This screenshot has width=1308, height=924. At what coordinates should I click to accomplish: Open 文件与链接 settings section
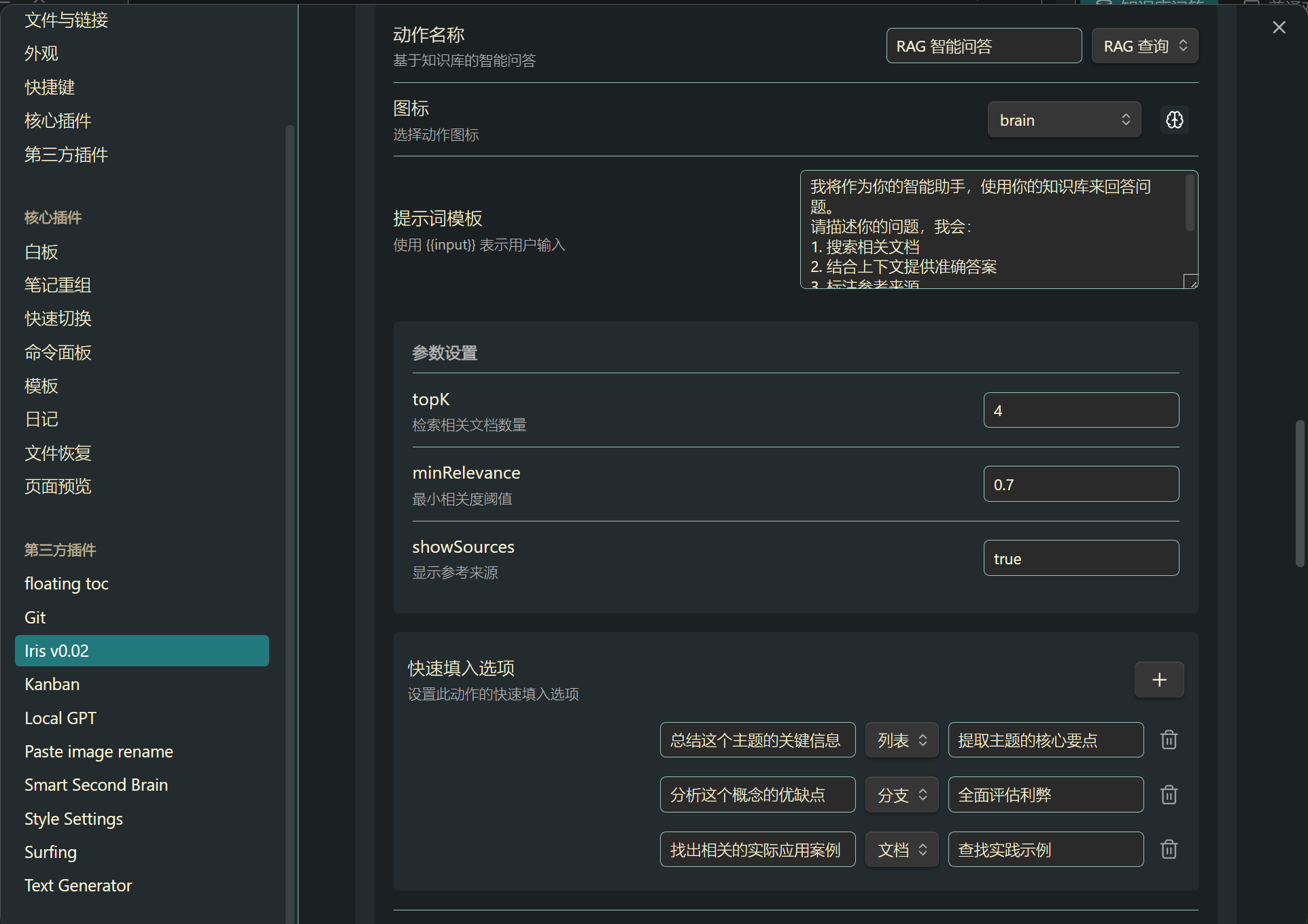pos(141,20)
